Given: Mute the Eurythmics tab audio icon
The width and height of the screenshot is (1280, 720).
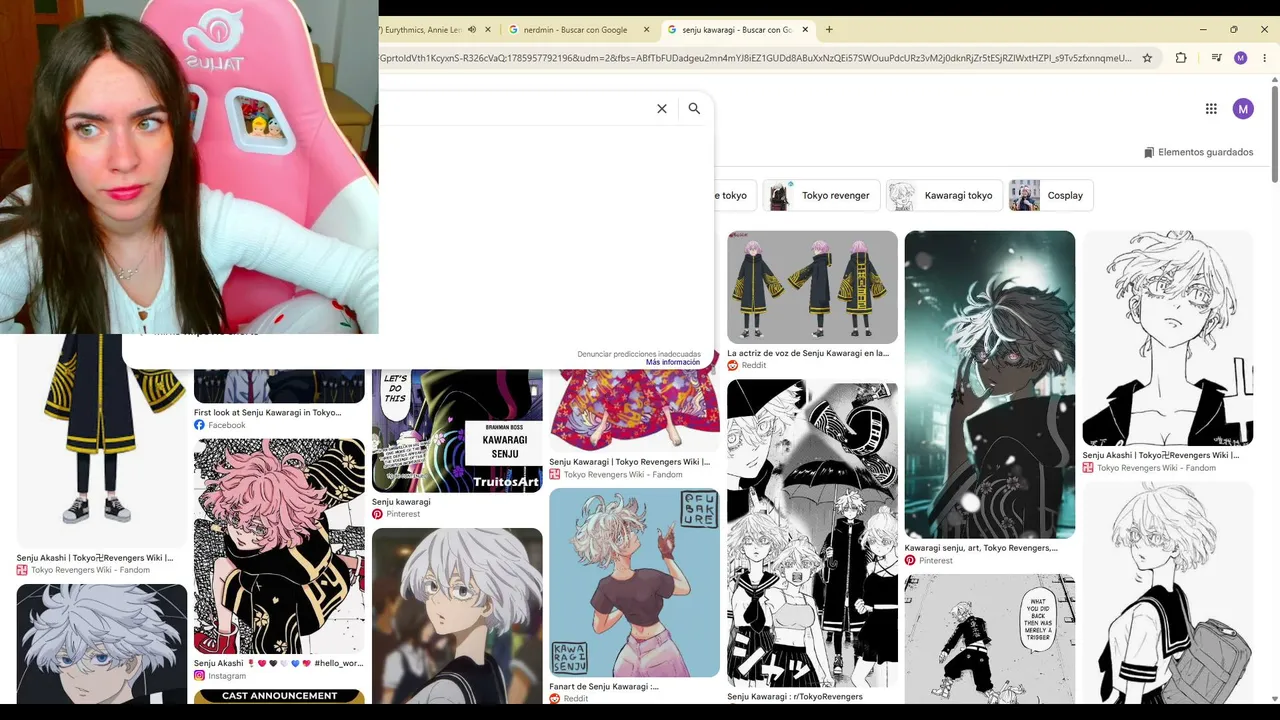Looking at the screenshot, I should pos(472,30).
